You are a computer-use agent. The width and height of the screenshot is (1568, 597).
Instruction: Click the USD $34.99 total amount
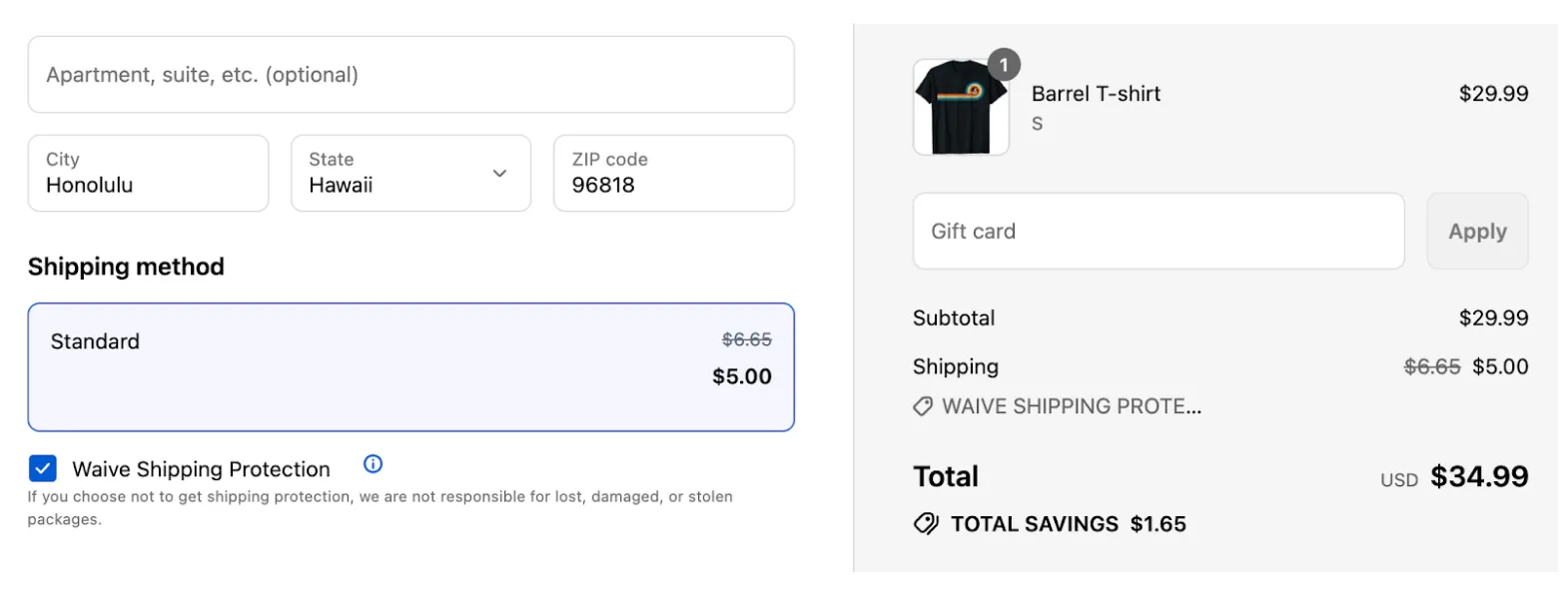(1478, 477)
